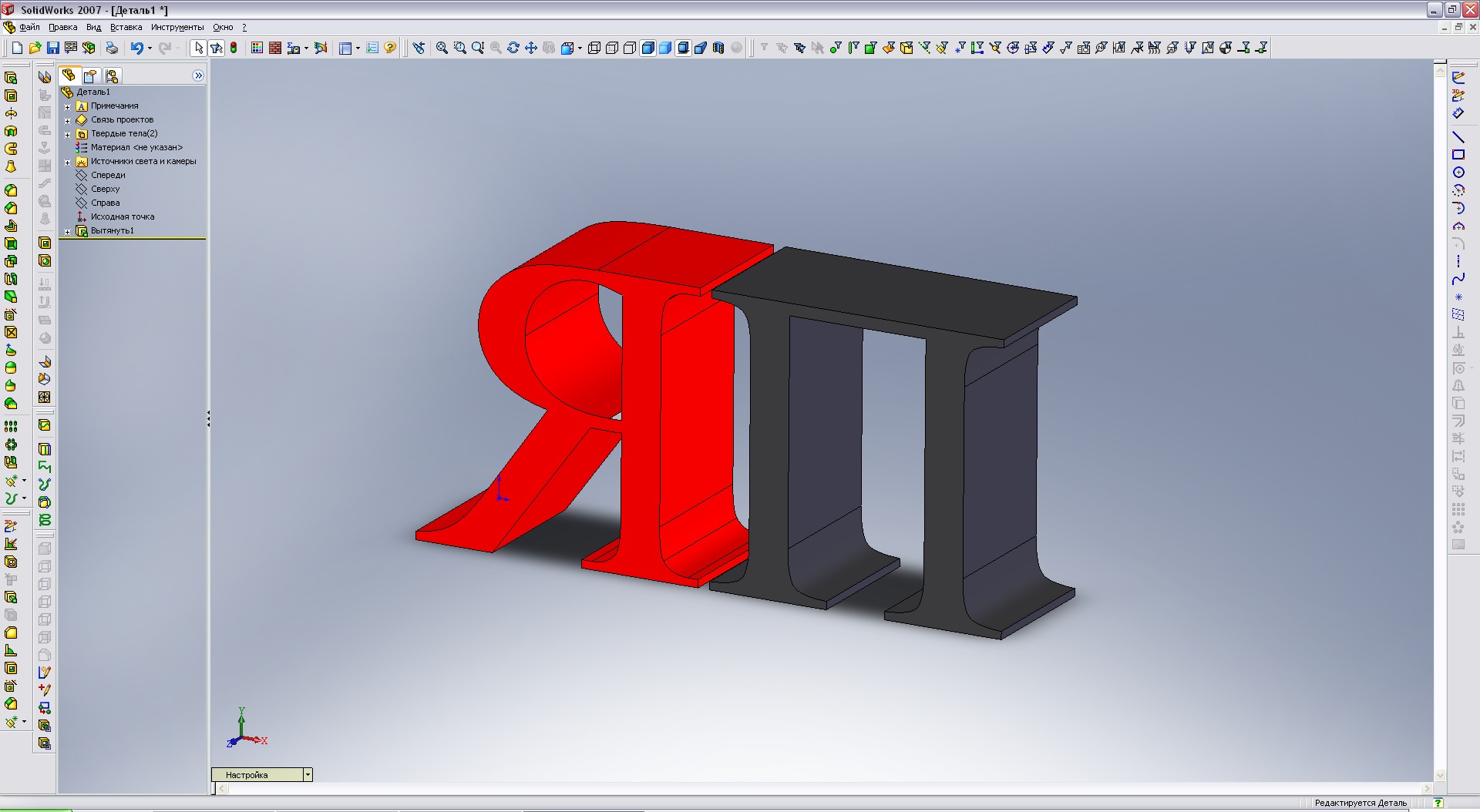Viewport: 1480px width, 812px height.
Task: Open the Вставка menu
Action: tap(126, 27)
